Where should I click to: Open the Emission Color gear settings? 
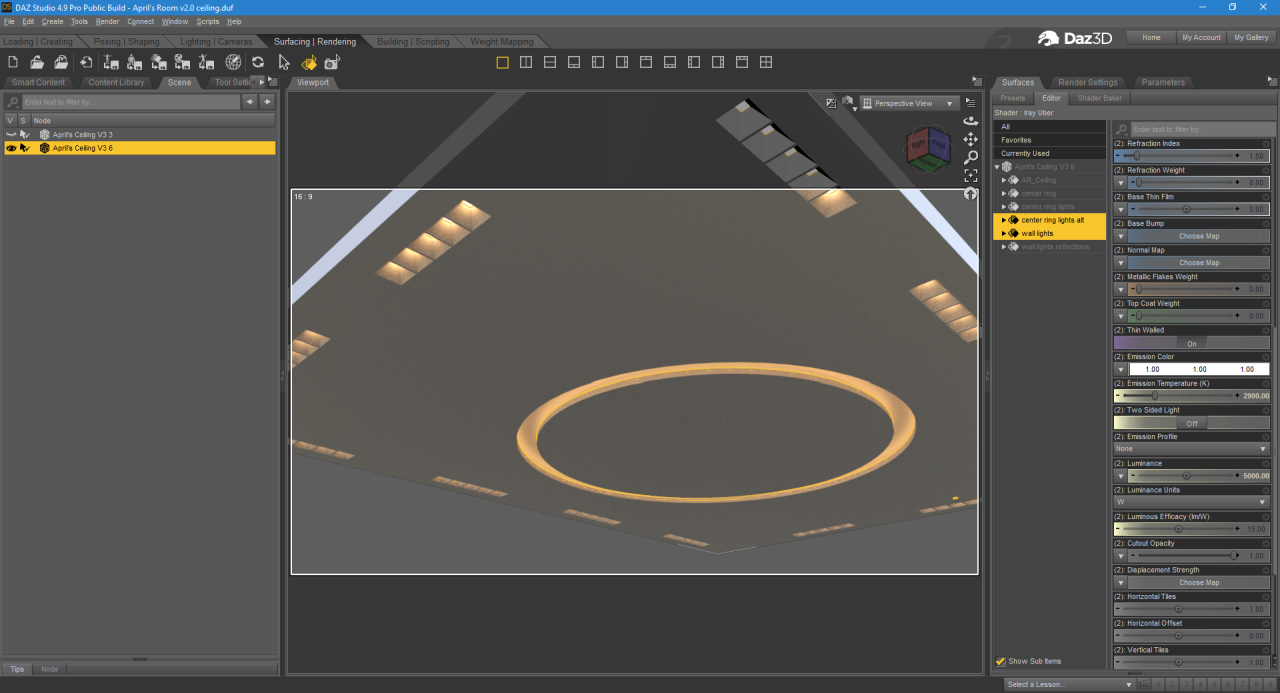point(1265,356)
